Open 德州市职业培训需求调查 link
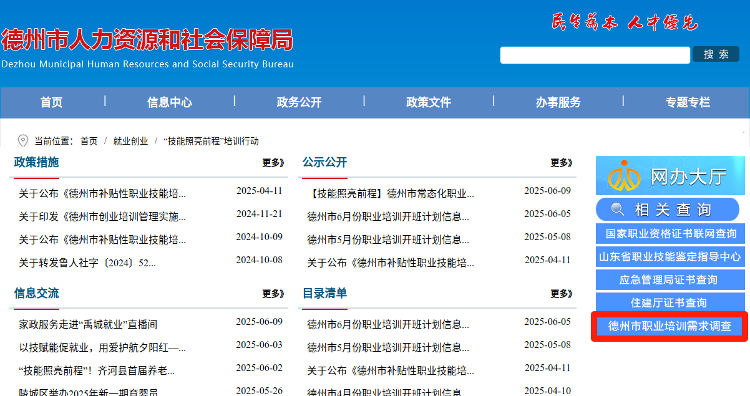The image size is (750, 396). [x=670, y=326]
